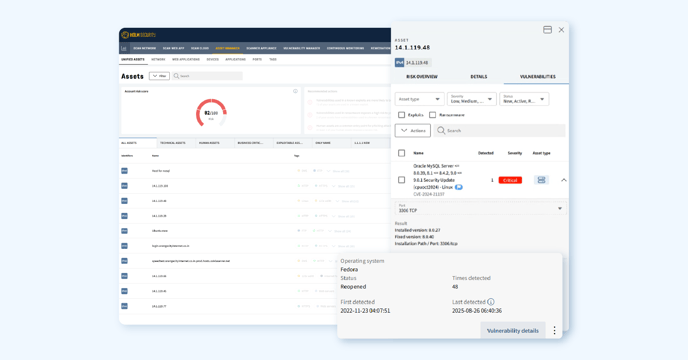
Task: Toggle the Exploits checkbox
Action: (401, 115)
